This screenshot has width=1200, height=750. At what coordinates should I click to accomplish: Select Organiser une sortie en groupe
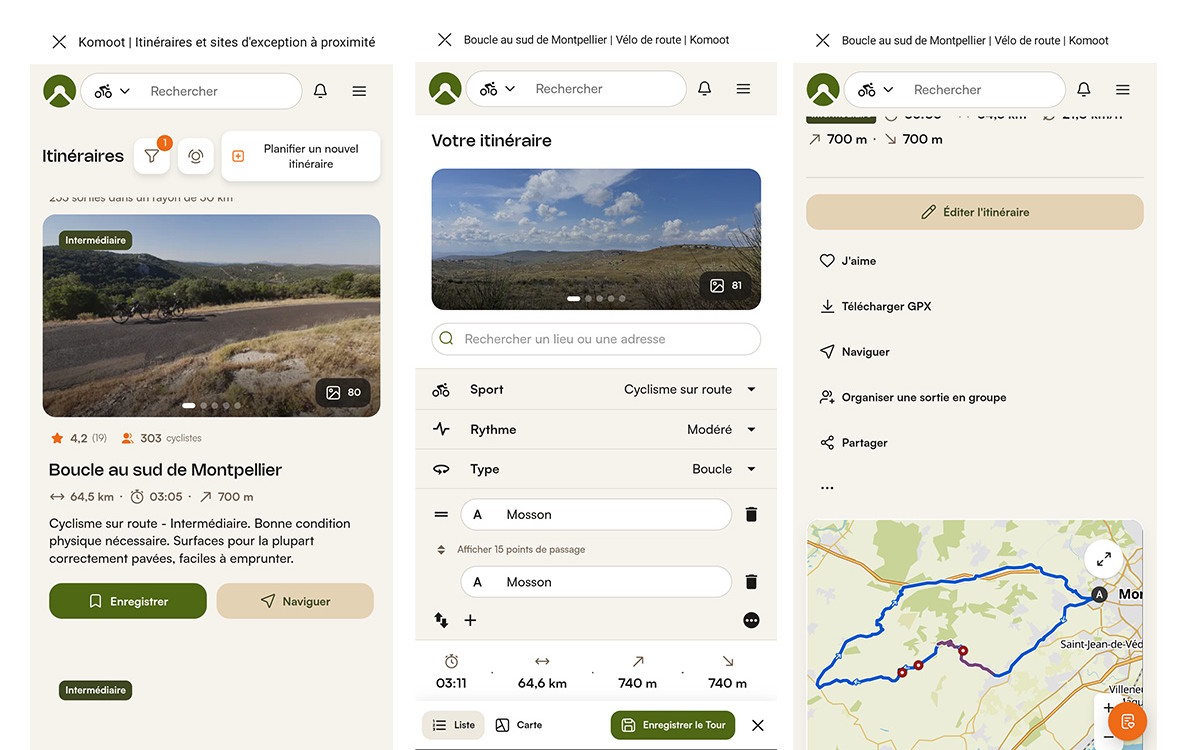click(x=912, y=398)
